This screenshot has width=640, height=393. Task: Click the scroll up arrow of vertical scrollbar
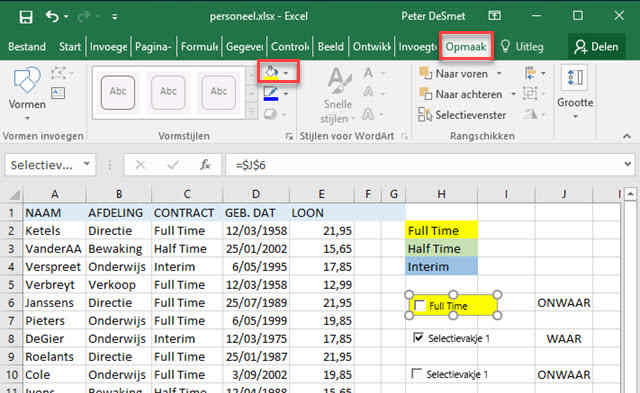[631, 194]
